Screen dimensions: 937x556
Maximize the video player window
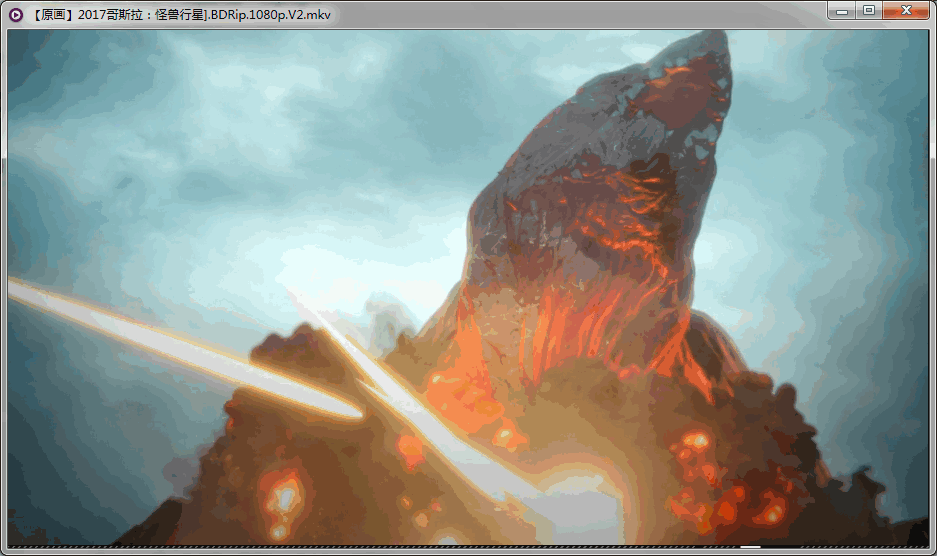[x=869, y=11]
